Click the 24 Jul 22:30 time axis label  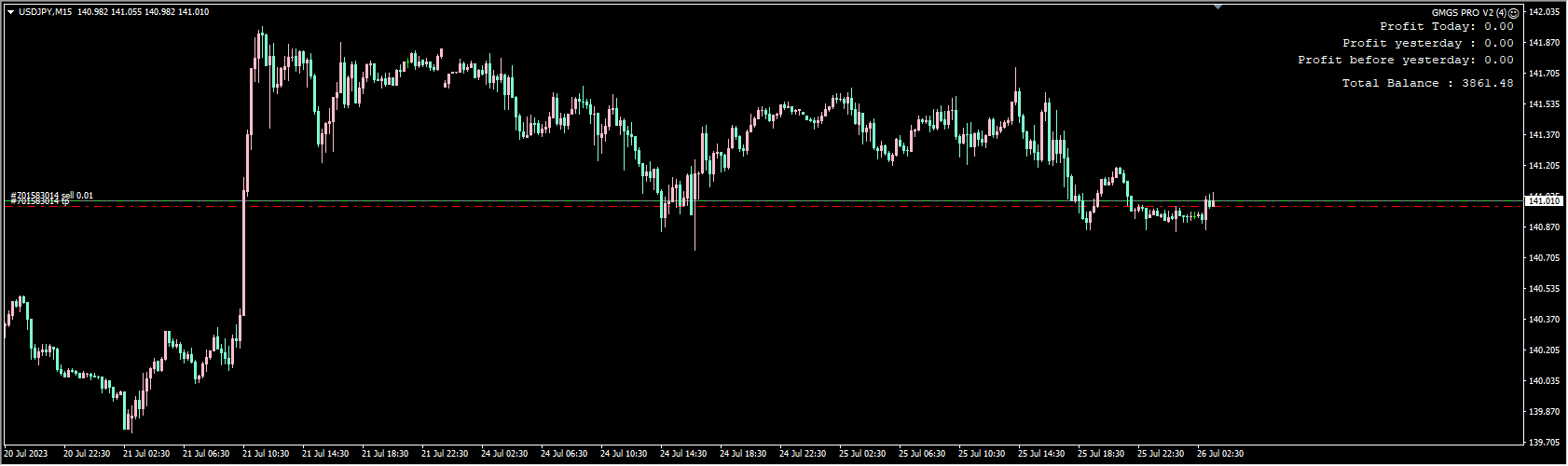click(803, 454)
